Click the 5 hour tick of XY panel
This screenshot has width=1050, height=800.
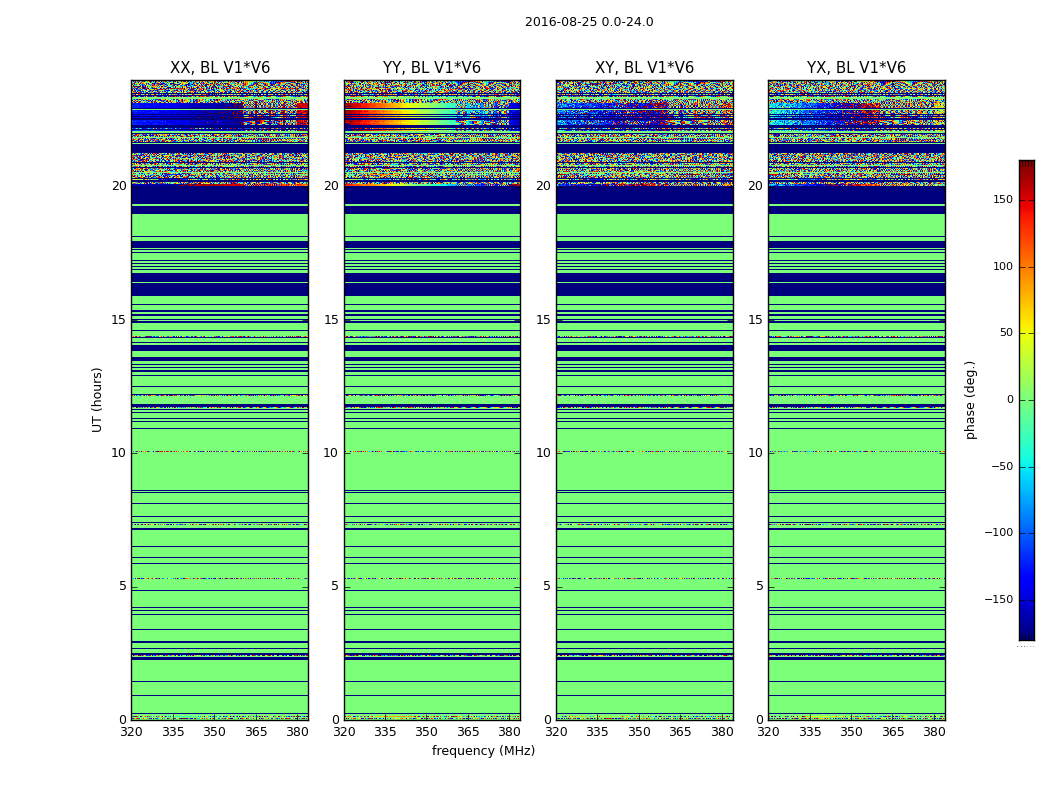point(546,586)
